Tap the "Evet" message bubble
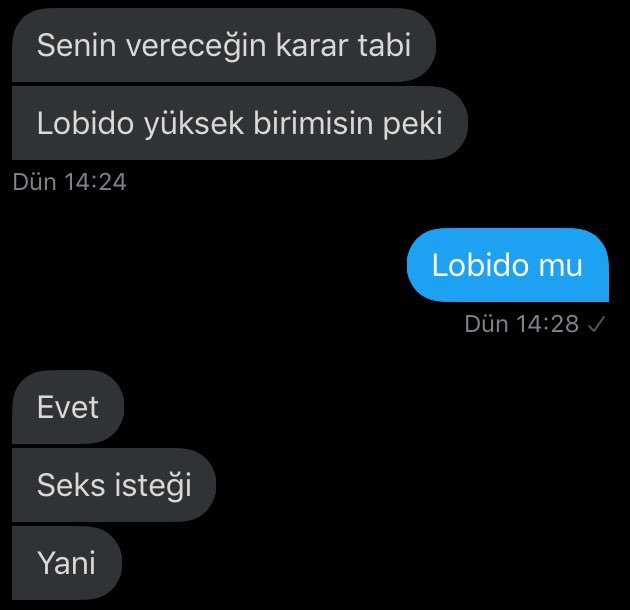 pyautogui.click(x=68, y=407)
